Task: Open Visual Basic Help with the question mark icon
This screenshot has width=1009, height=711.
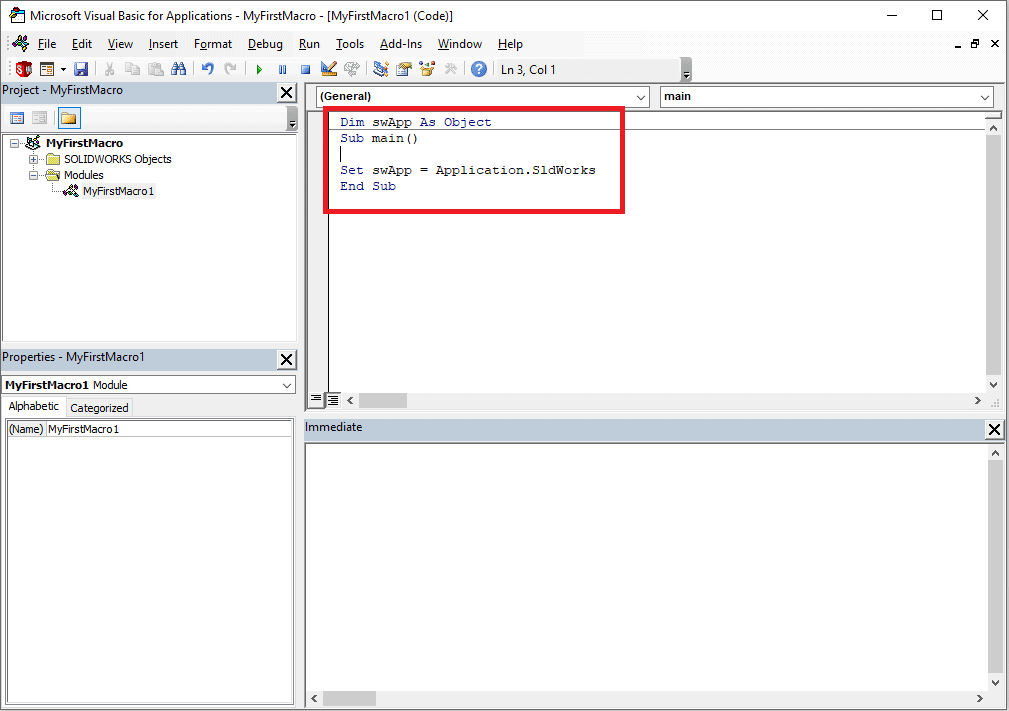Action: tap(479, 69)
